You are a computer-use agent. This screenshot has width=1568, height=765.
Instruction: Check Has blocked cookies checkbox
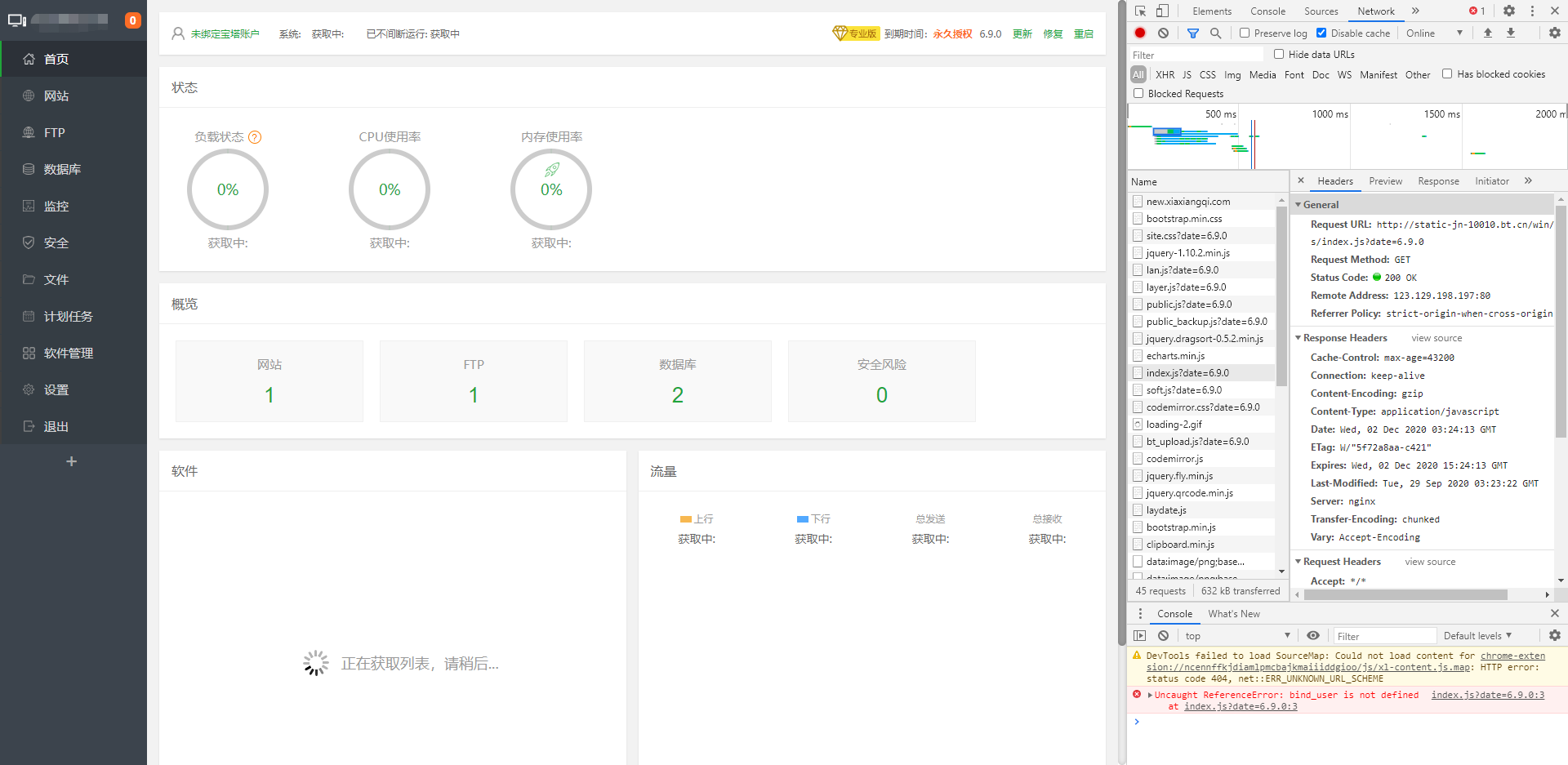point(1447,73)
